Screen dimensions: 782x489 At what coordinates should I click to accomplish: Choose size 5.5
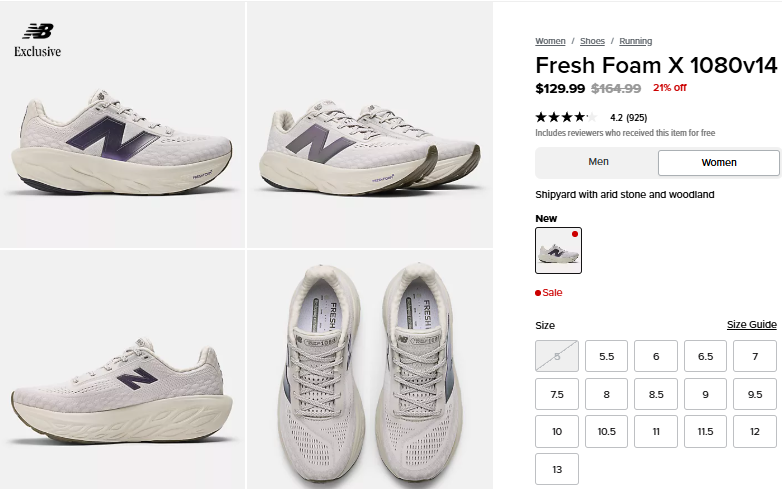(606, 357)
